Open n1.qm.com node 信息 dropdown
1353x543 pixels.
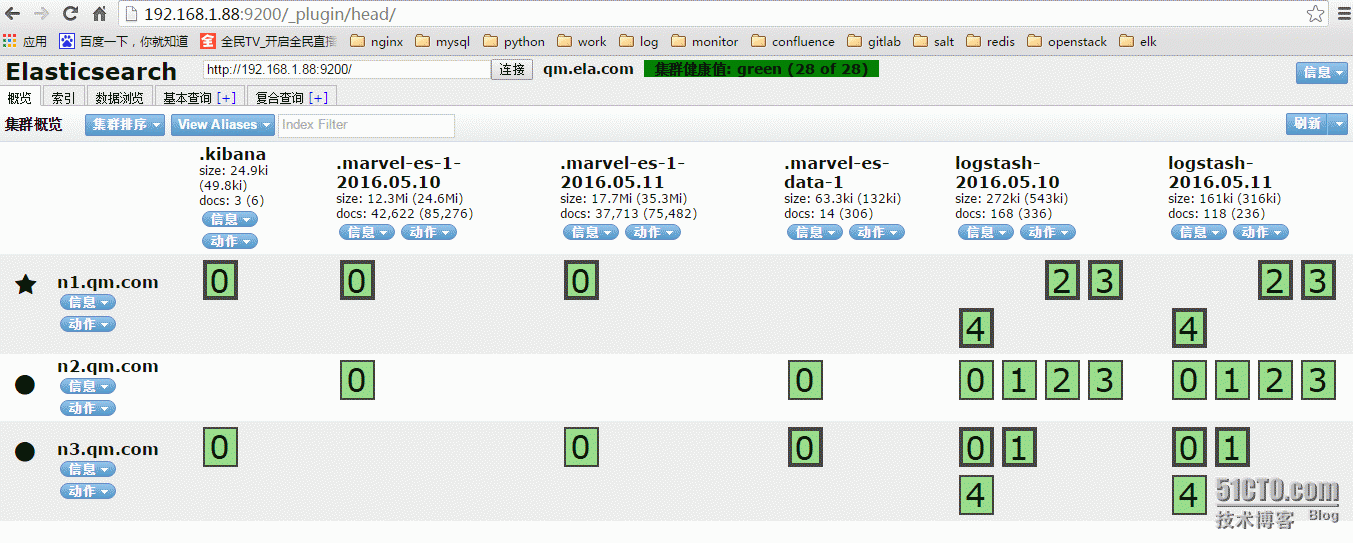pos(88,302)
